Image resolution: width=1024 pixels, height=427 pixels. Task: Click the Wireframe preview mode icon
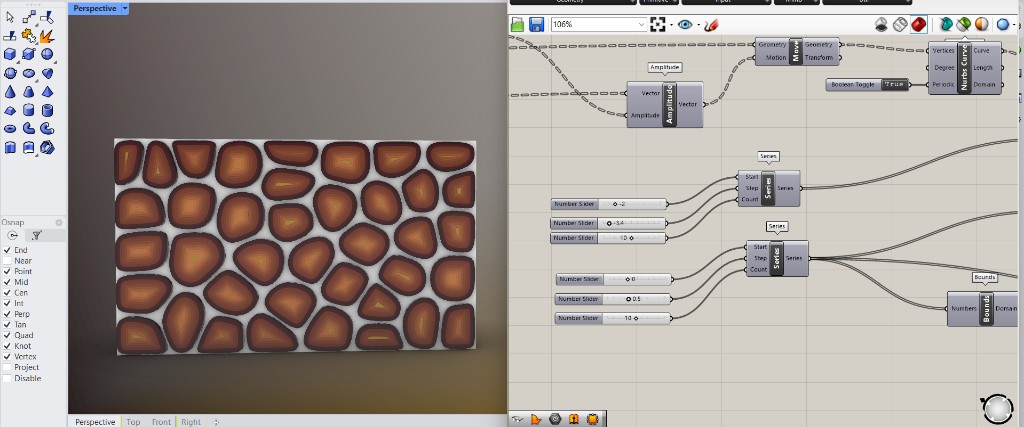pyautogui.click(x=900, y=25)
